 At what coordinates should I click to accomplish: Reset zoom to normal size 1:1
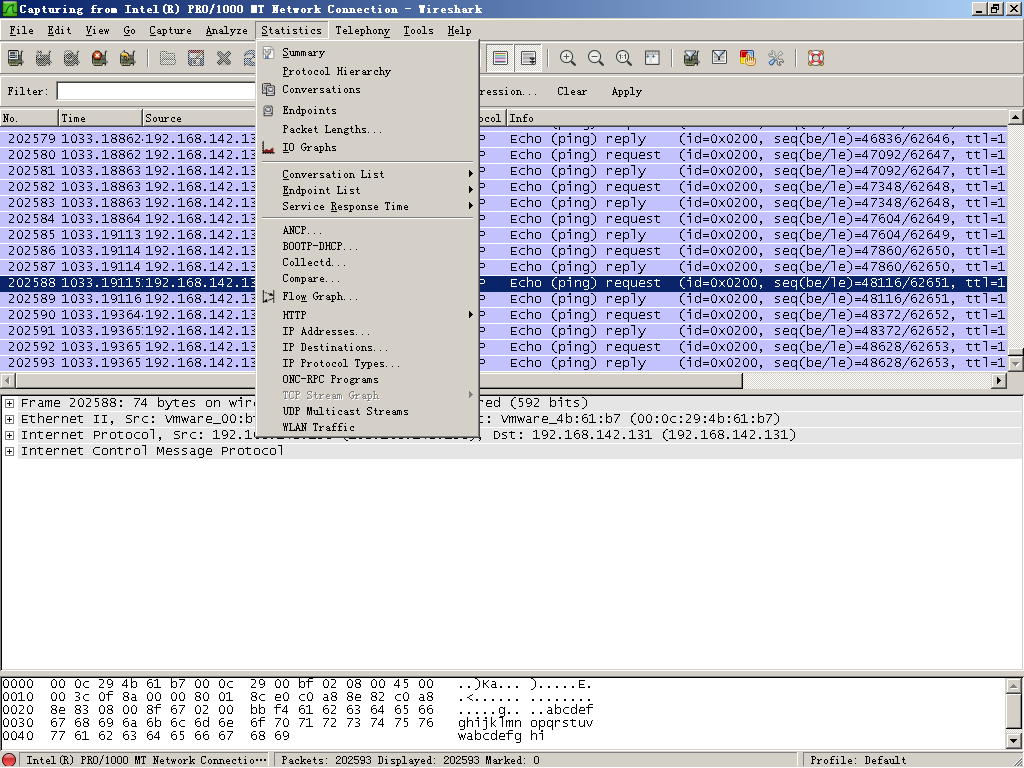click(624, 58)
